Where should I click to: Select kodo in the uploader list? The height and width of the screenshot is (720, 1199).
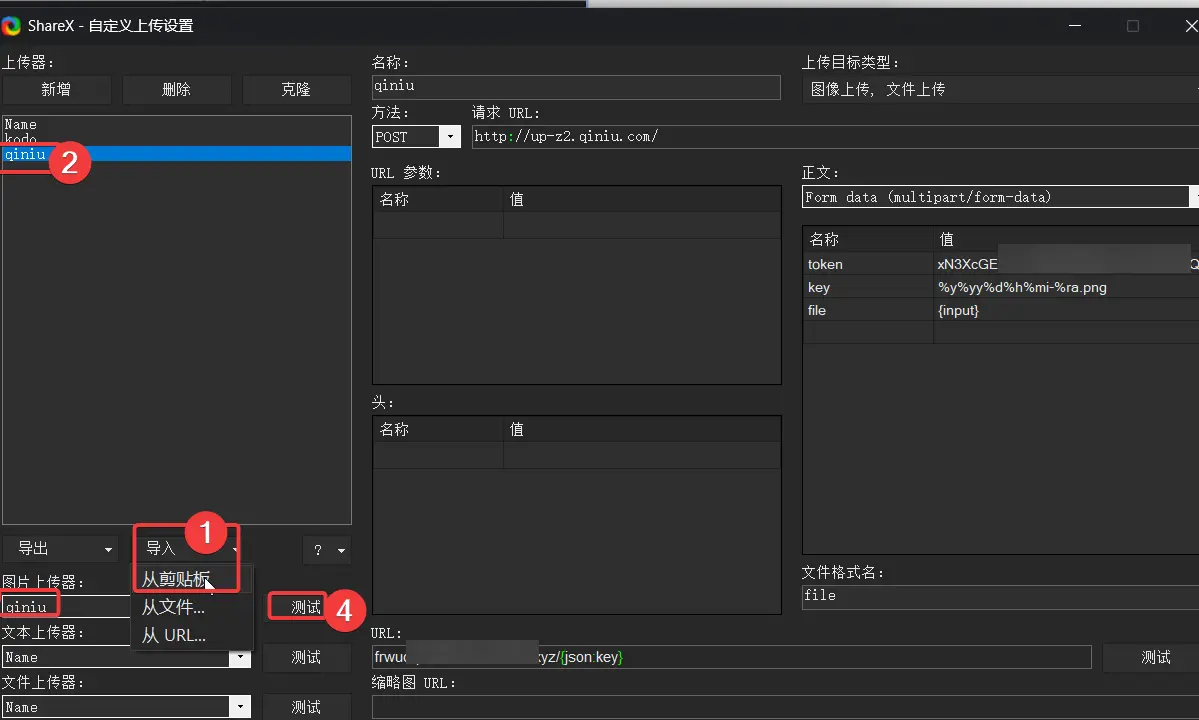[x=21, y=140]
